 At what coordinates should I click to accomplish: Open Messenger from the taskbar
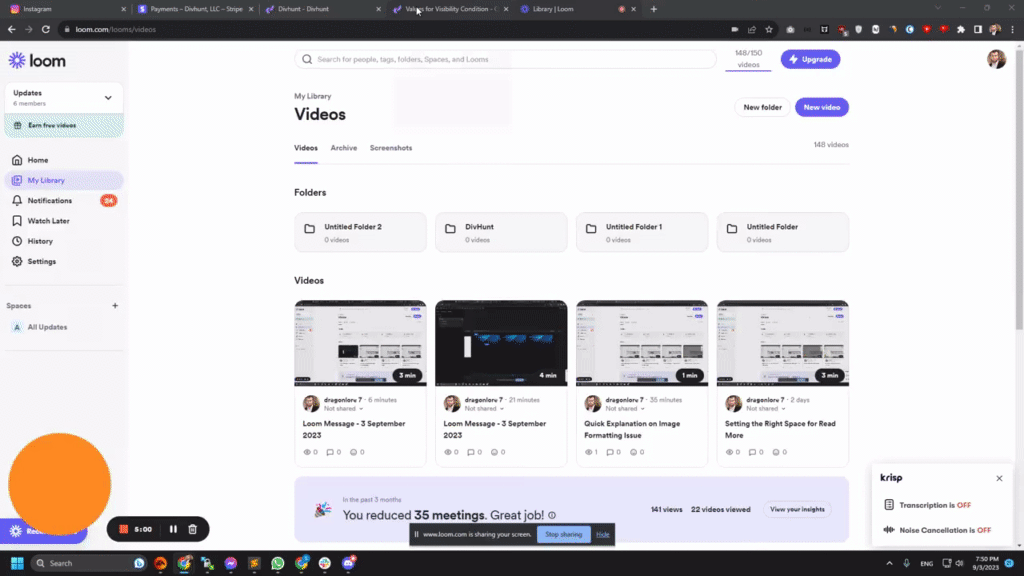click(x=231, y=563)
